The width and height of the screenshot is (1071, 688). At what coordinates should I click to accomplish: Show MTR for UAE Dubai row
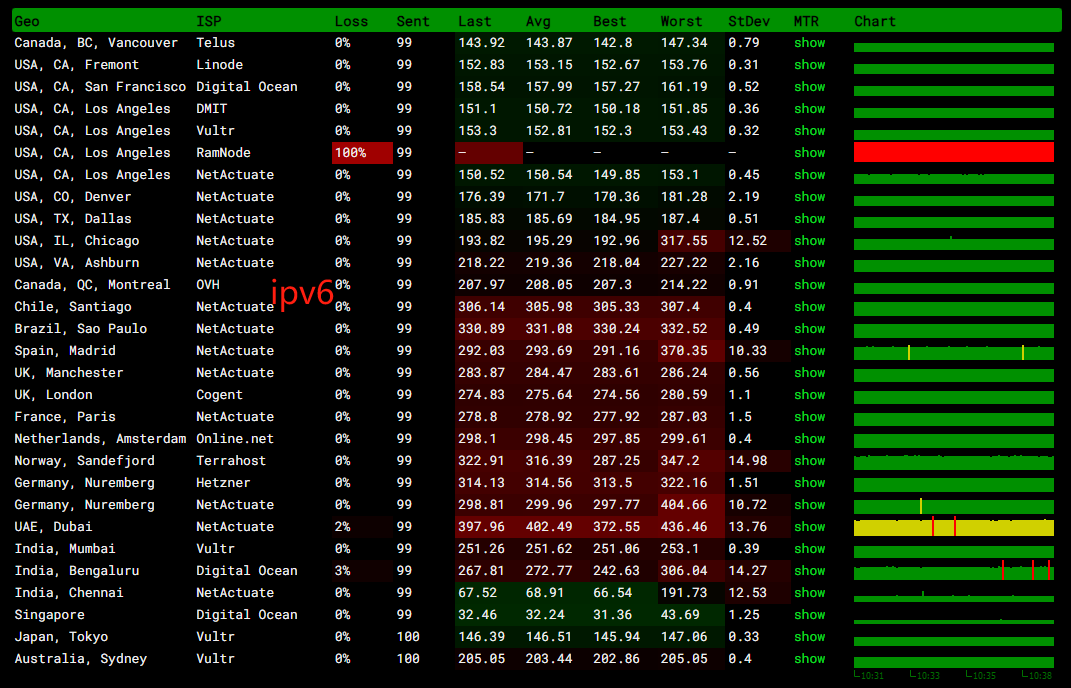[x=809, y=527]
